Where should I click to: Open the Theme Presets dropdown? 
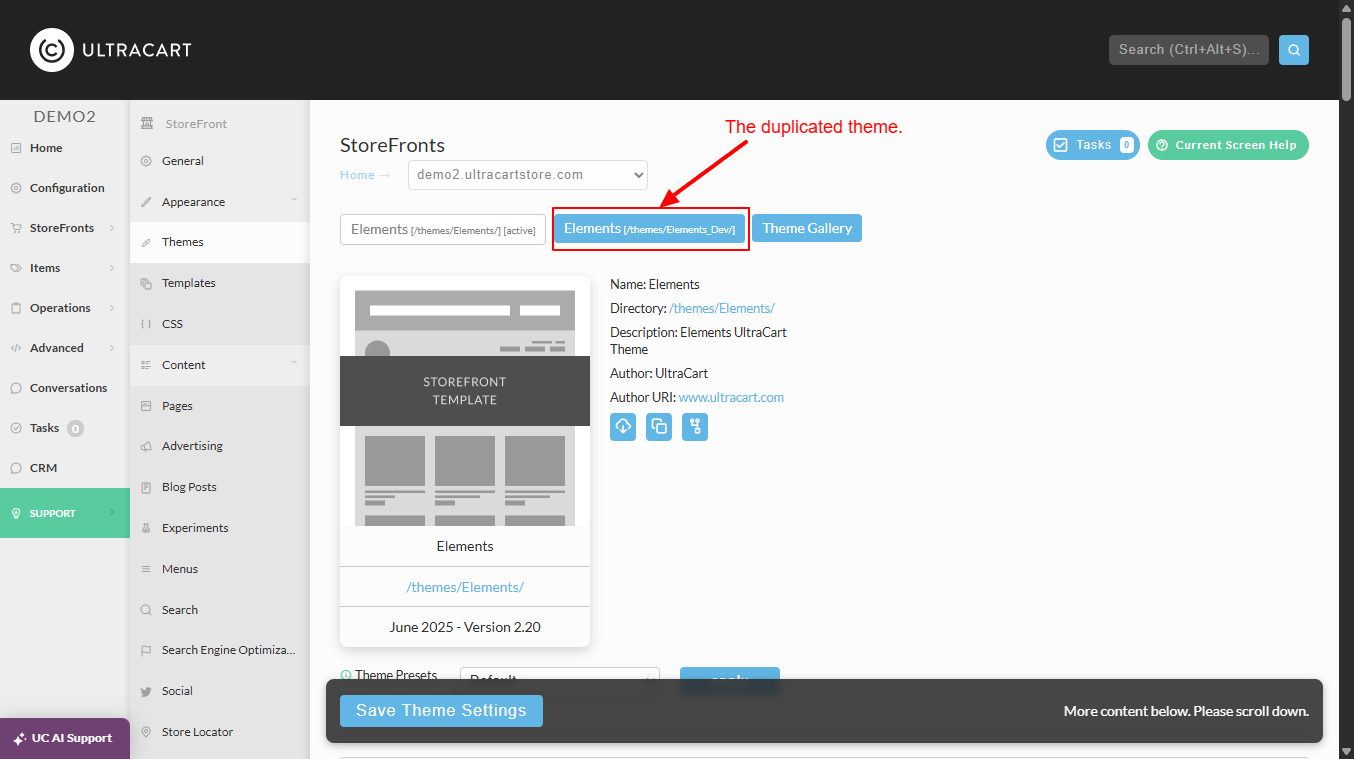(560, 678)
